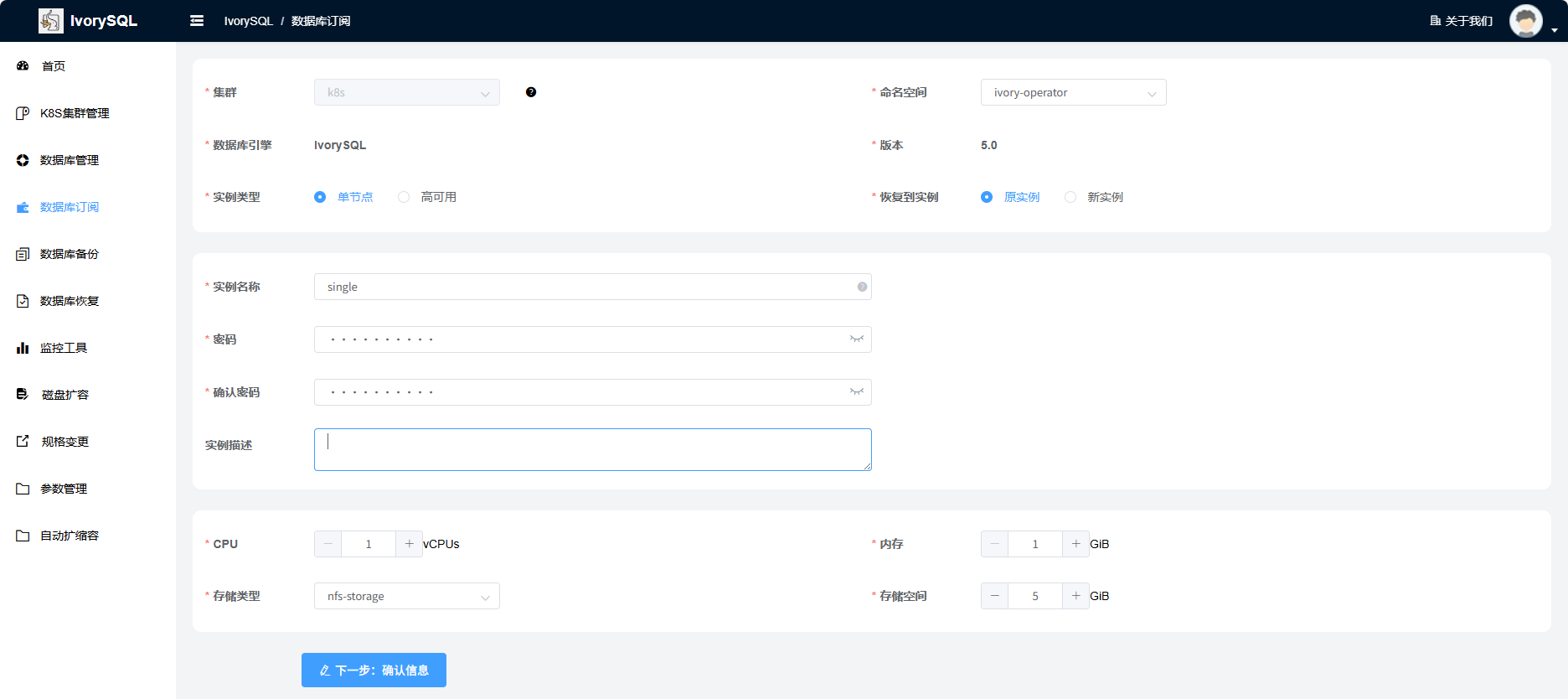Click the user avatar in top bar
1568x699 pixels.
click(x=1525, y=21)
